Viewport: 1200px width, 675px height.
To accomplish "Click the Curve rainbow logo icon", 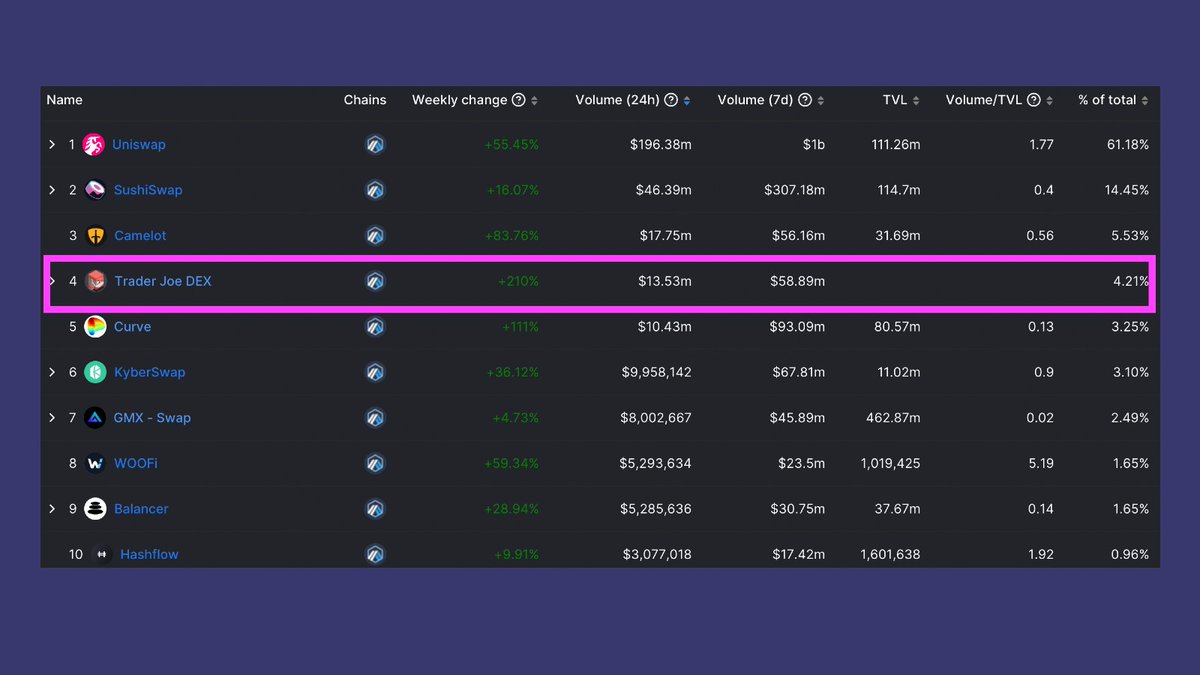I will click(95, 327).
